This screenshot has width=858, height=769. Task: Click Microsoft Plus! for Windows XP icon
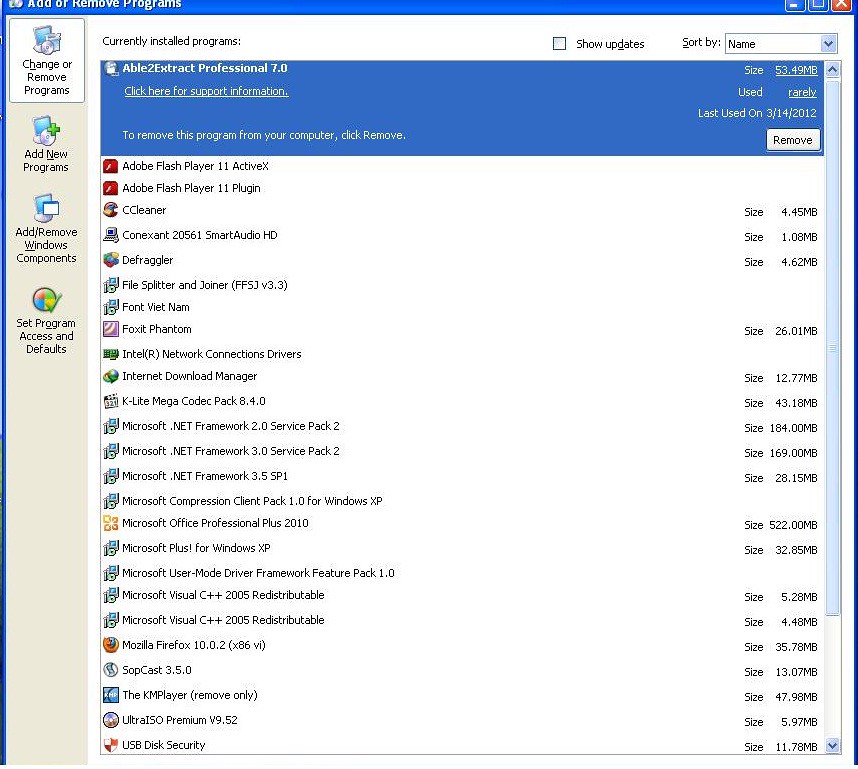pos(111,548)
